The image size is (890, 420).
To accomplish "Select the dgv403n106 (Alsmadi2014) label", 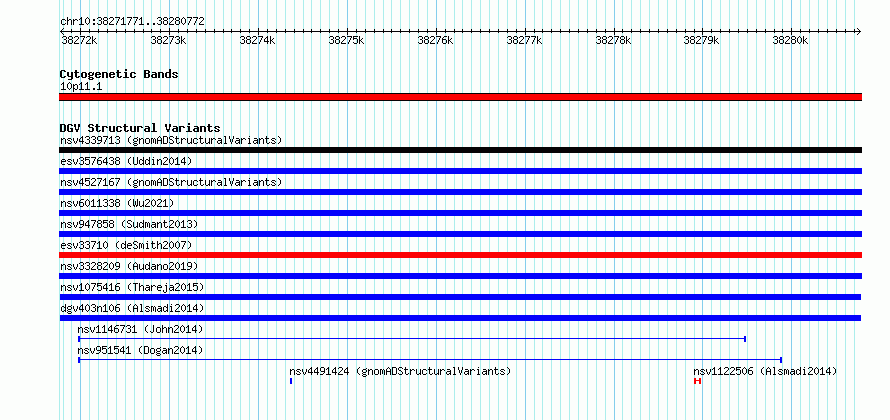I will point(132,308).
